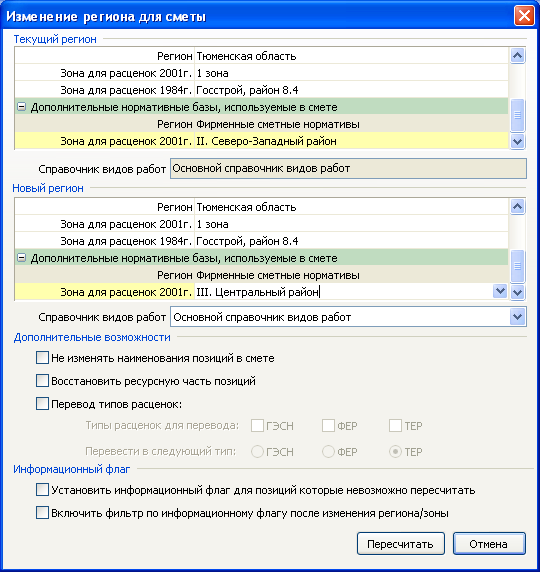Enable 'Включить фильтр по информационному флагу' checkbox
The image size is (540, 572).
coord(42,513)
